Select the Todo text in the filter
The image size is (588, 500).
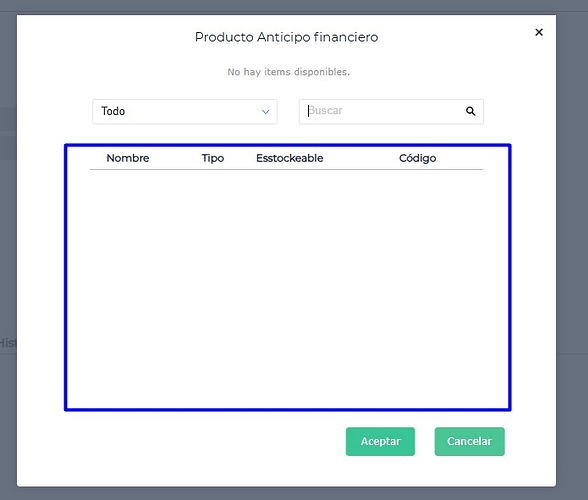[113, 111]
